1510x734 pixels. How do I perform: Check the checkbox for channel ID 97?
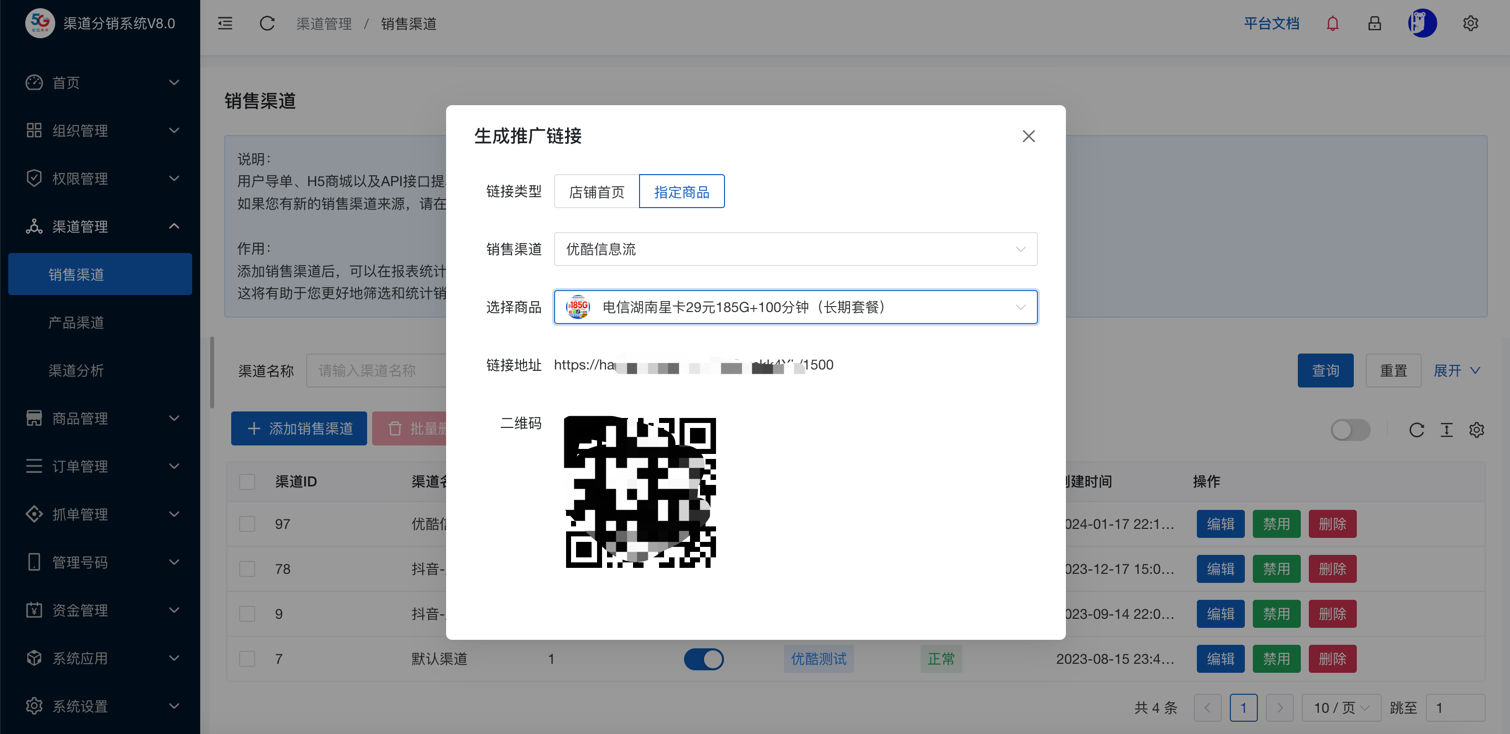[x=246, y=524]
